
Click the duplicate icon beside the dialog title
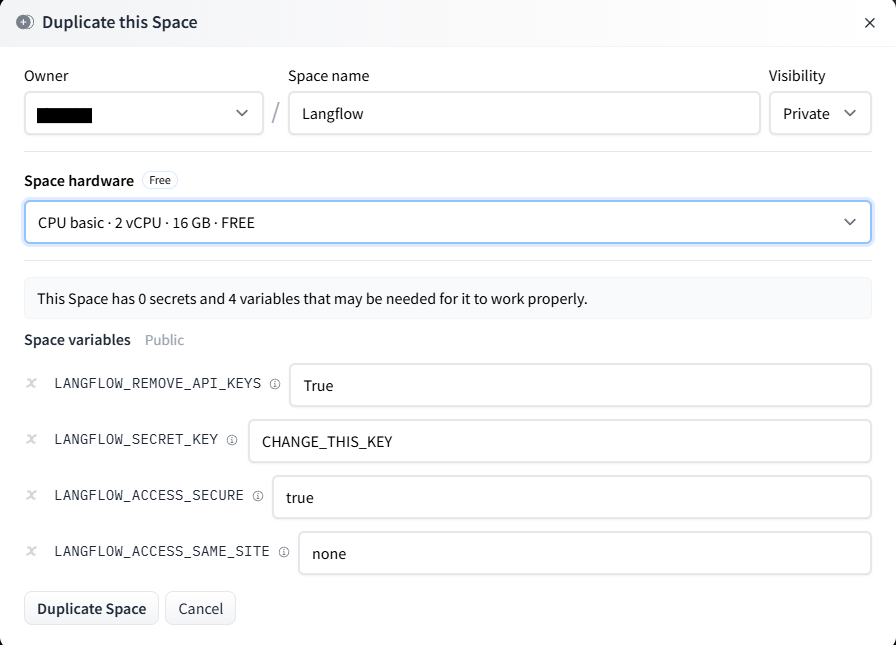coord(25,22)
